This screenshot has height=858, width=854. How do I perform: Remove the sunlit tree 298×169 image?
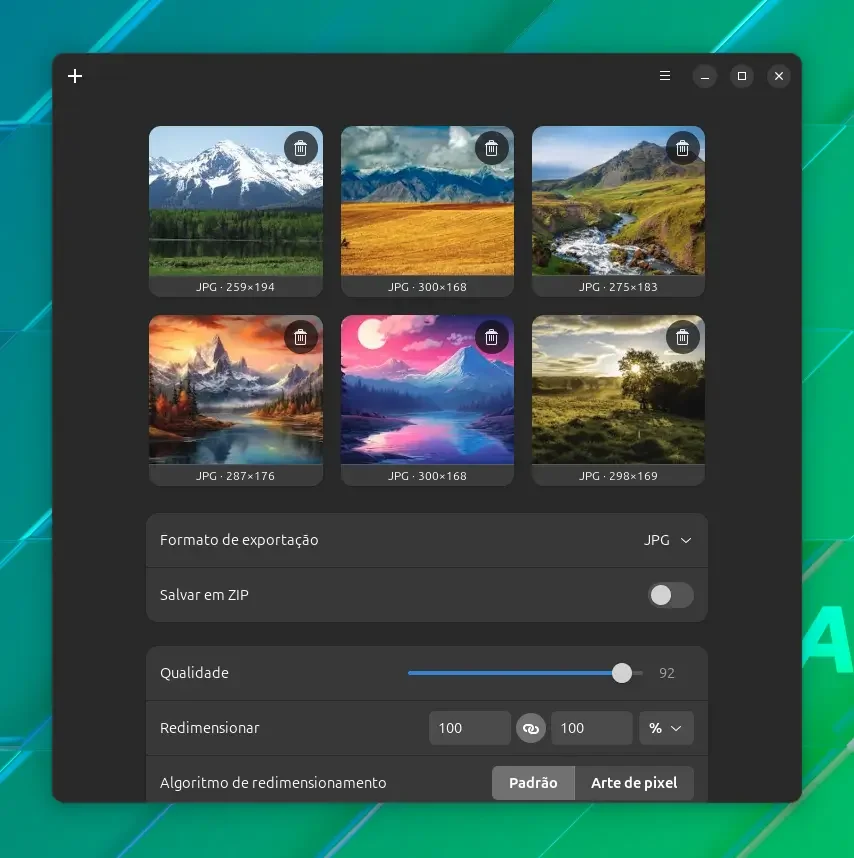pyautogui.click(x=682, y=337)
